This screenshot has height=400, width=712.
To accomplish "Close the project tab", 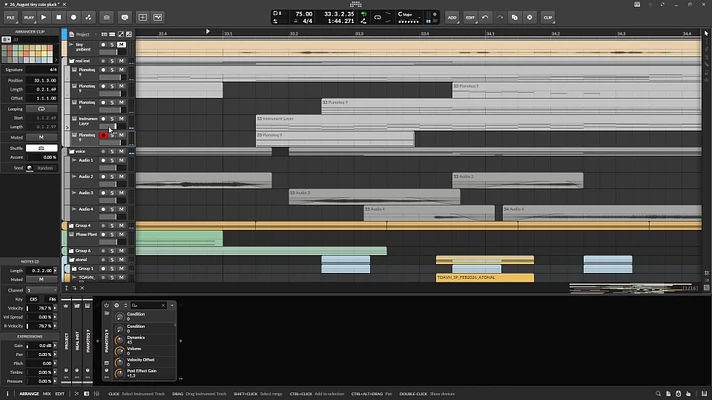I will coord(64,4).
